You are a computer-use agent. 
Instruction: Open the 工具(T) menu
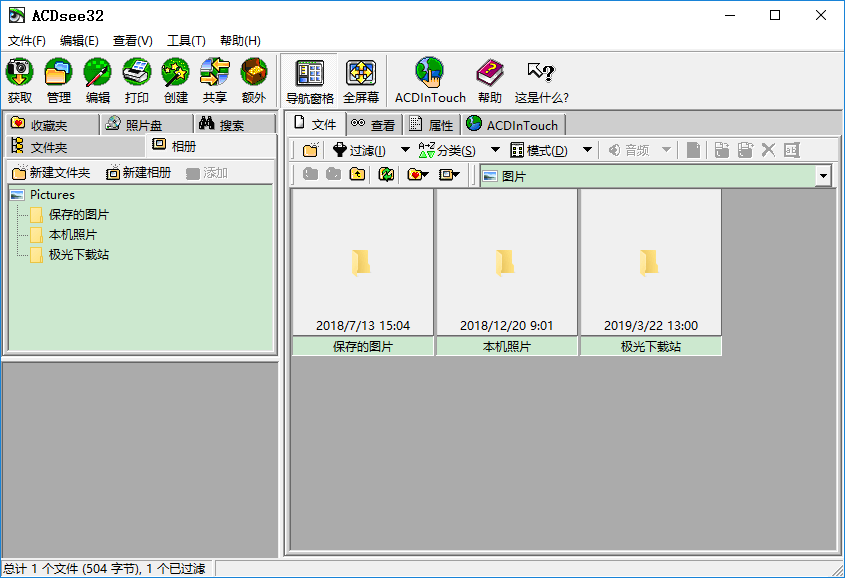[x=186, y=41]
